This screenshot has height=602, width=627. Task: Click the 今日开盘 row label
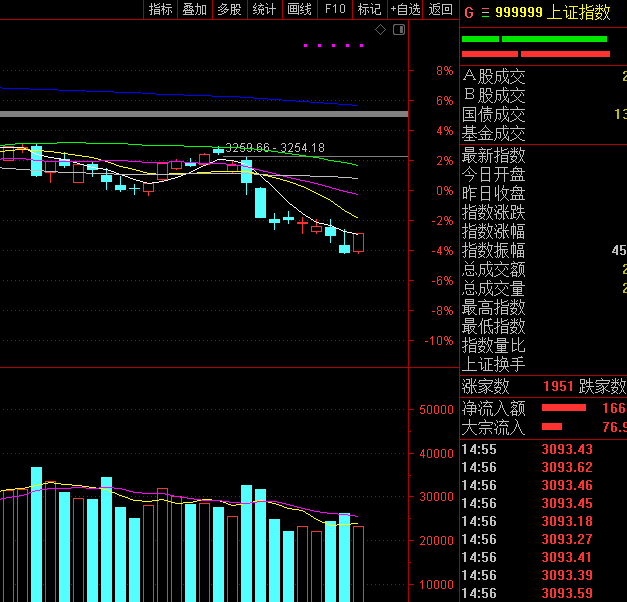[493, 174]
